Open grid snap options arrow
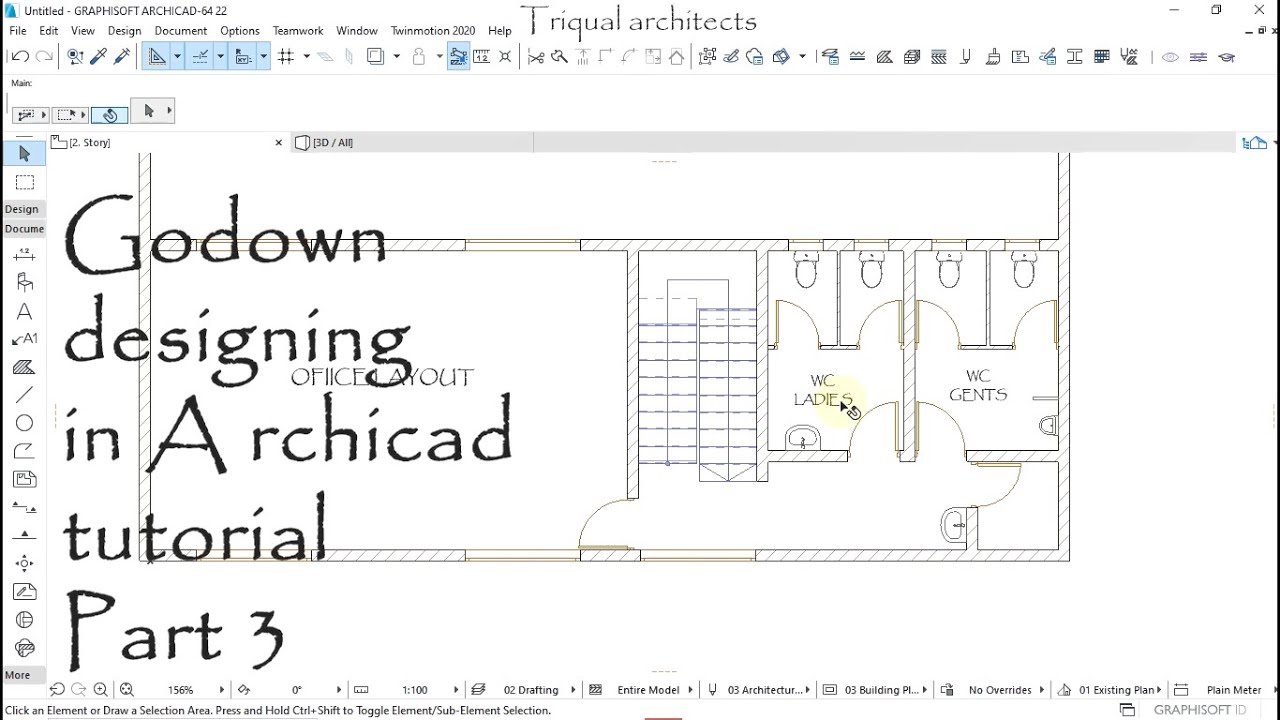 [x=306, y=57]
